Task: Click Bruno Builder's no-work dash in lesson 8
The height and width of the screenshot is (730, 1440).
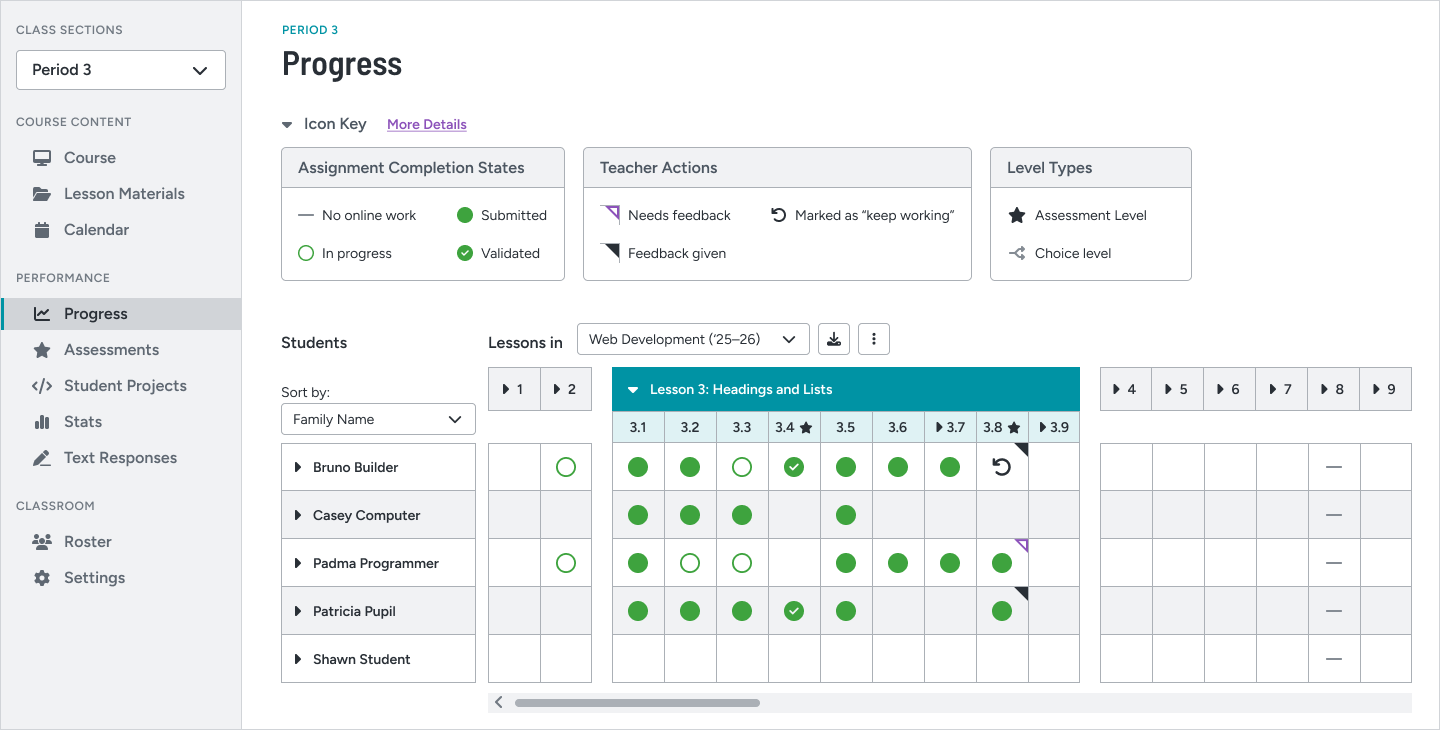Action: click(x=1334, y=467)
